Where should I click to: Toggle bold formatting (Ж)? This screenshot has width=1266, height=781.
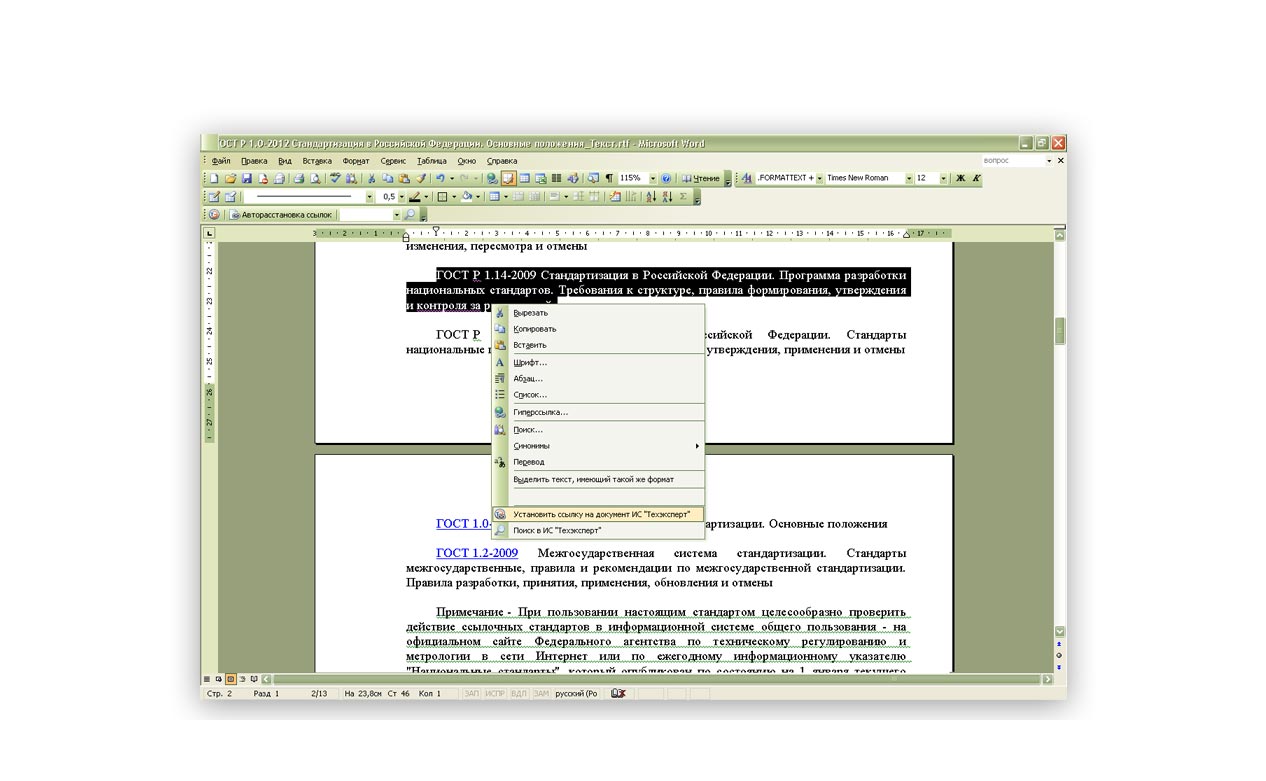tap(960, 178)
